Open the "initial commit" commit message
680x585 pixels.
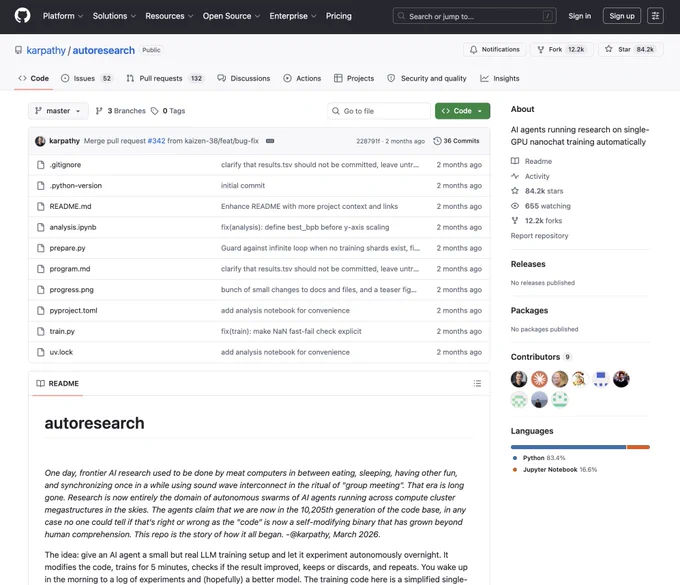243,186
